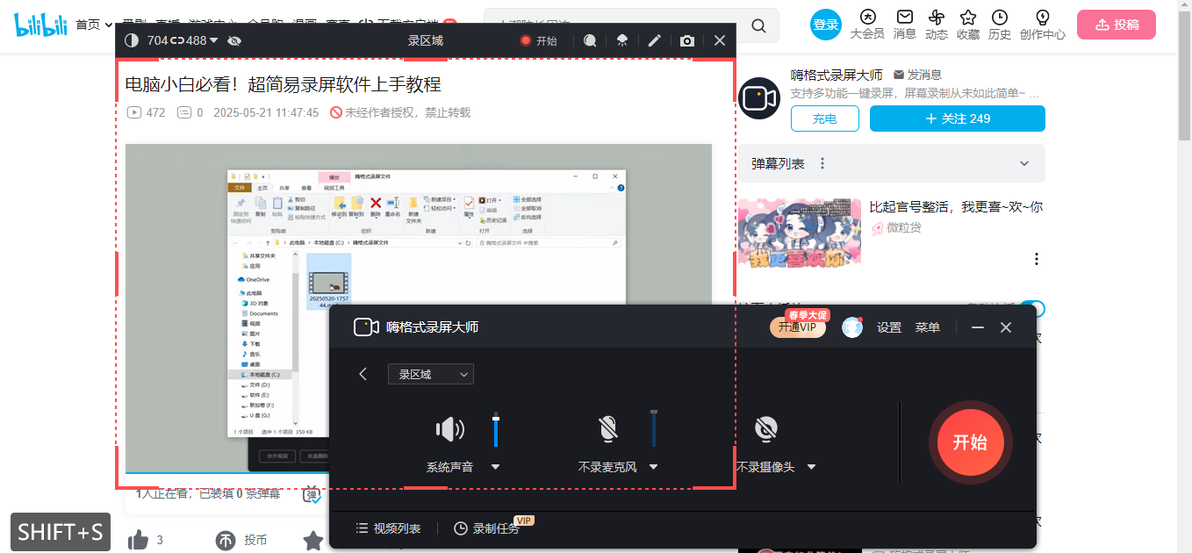This screenshot has height=553, width=1192.
Task: Click 发消息 next to uploader name
Action: click(918, 75)
